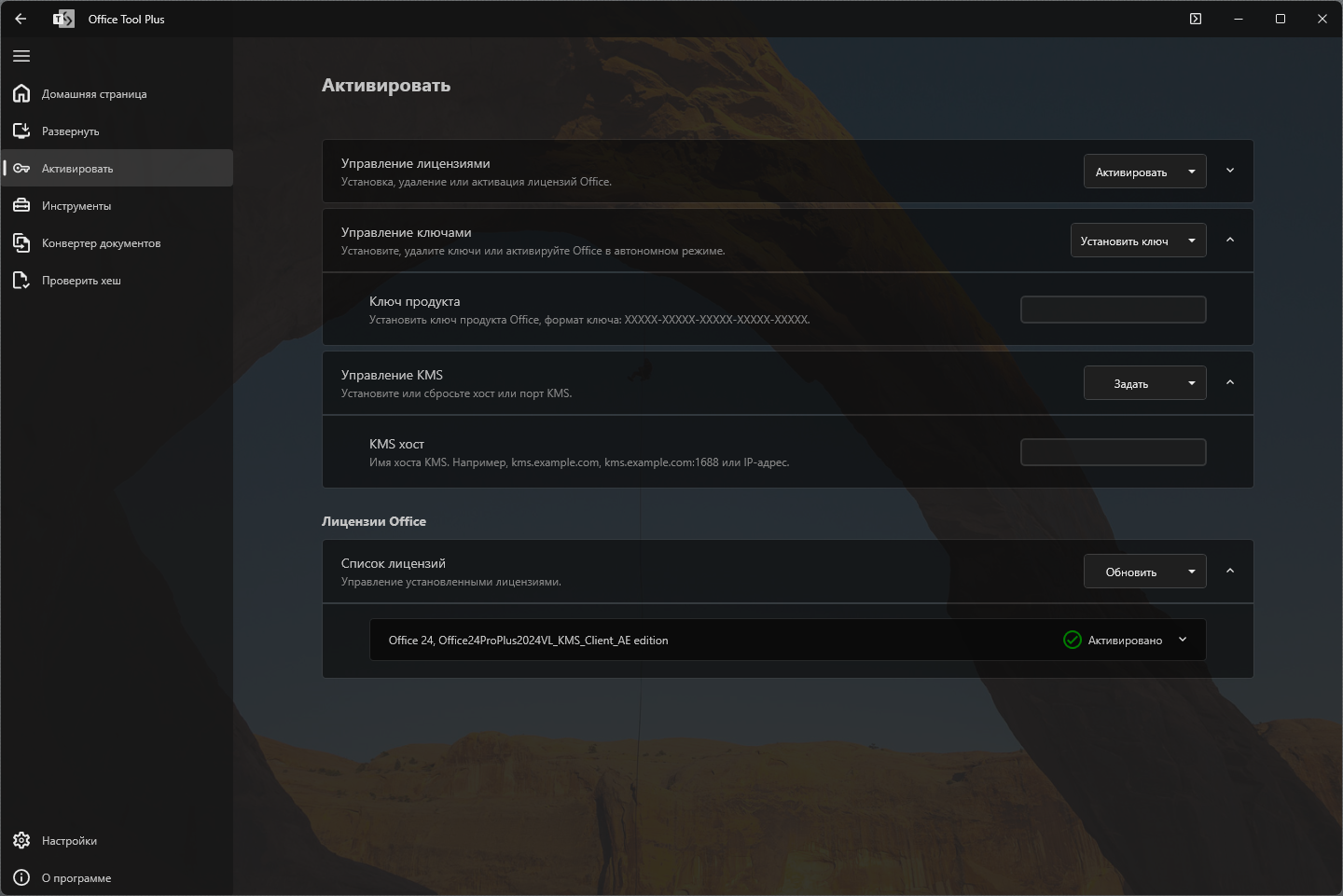1343x896 pixels.
Task: Select the Office 24 ProPlus2024VL license row
Action: pyautogui.click(x=788, y=640)
